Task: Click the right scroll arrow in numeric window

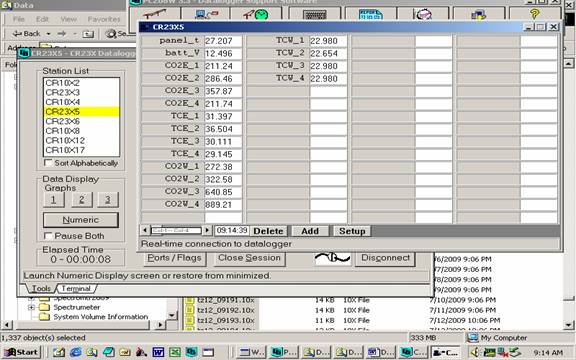Action: 207,230
